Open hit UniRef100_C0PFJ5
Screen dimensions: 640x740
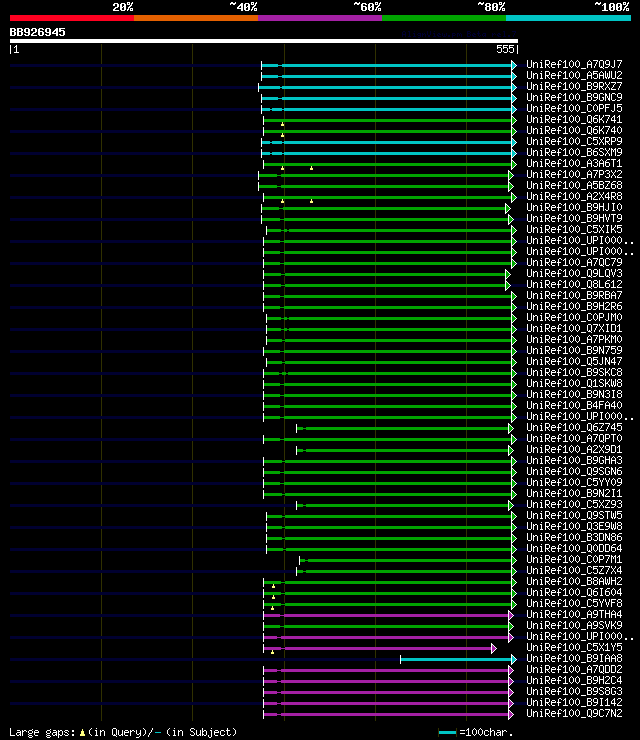[574, 108]
